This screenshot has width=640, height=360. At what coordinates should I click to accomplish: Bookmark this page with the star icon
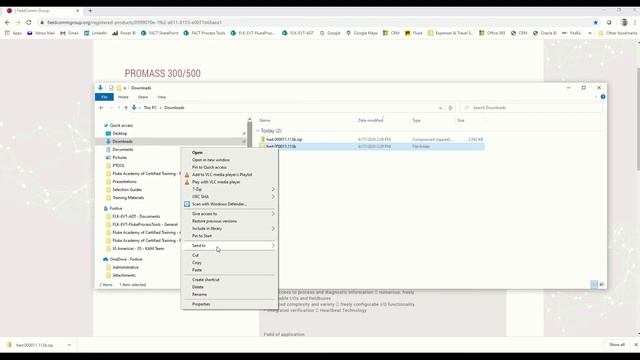(x=596, y=22)
